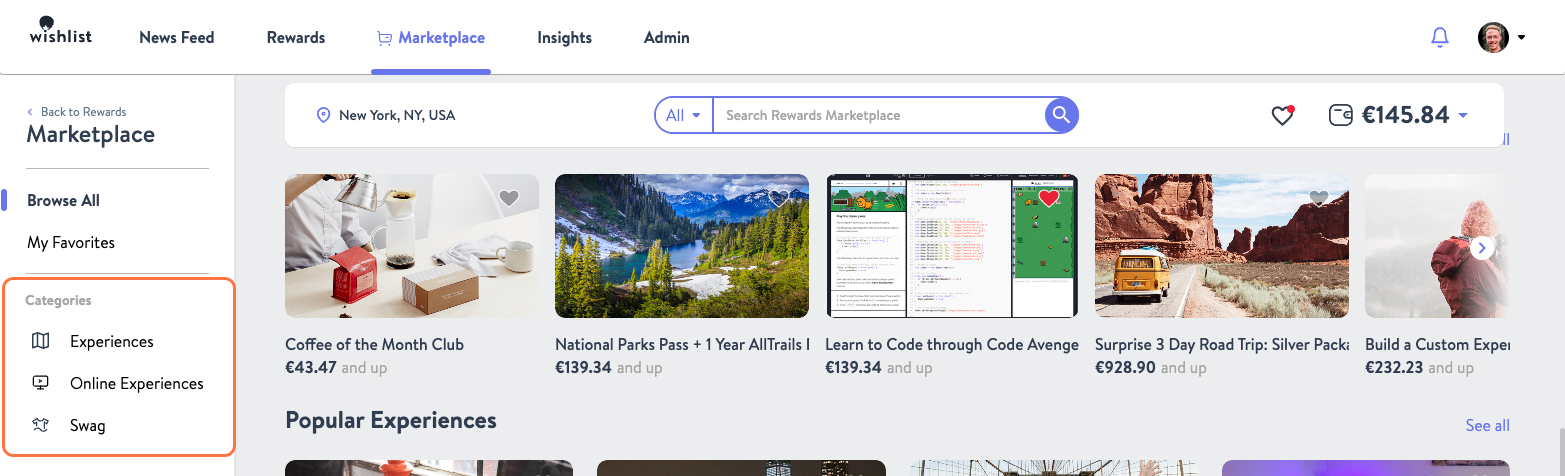Go to the Insights tab
Viewport: 1565px width, 476px height.
coord(565,38)
